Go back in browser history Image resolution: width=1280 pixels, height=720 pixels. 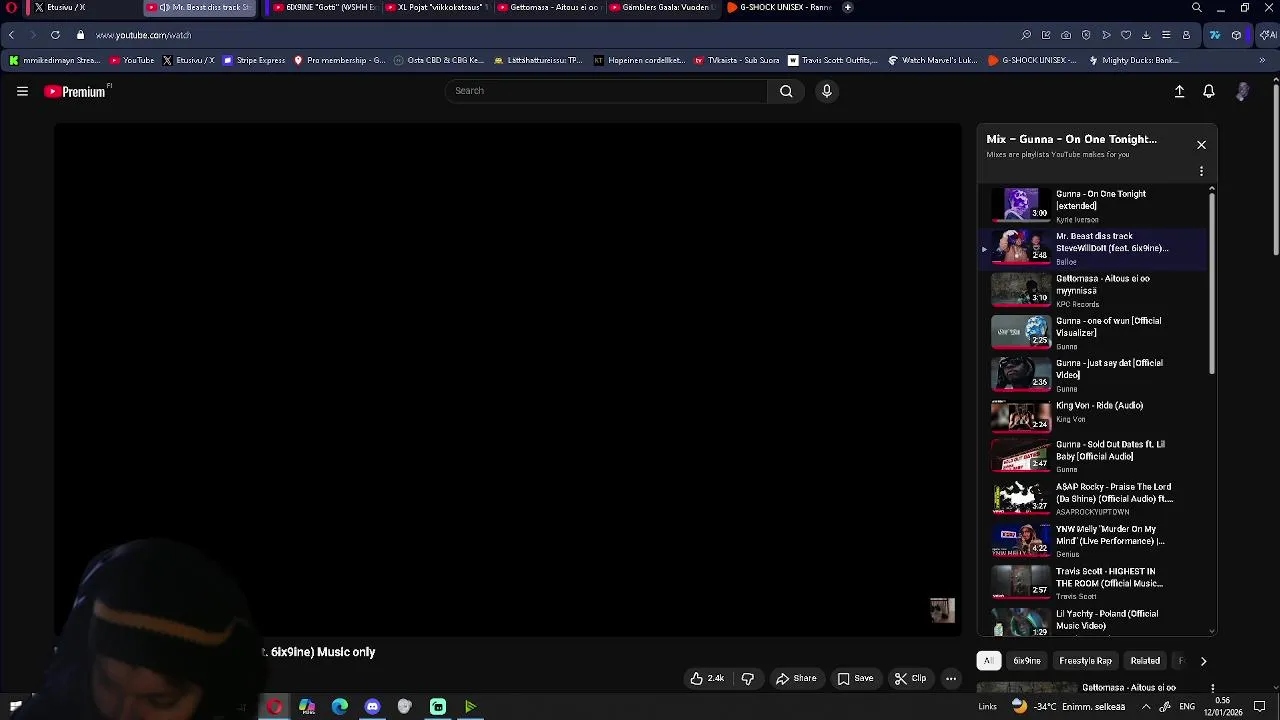(11, 35)
